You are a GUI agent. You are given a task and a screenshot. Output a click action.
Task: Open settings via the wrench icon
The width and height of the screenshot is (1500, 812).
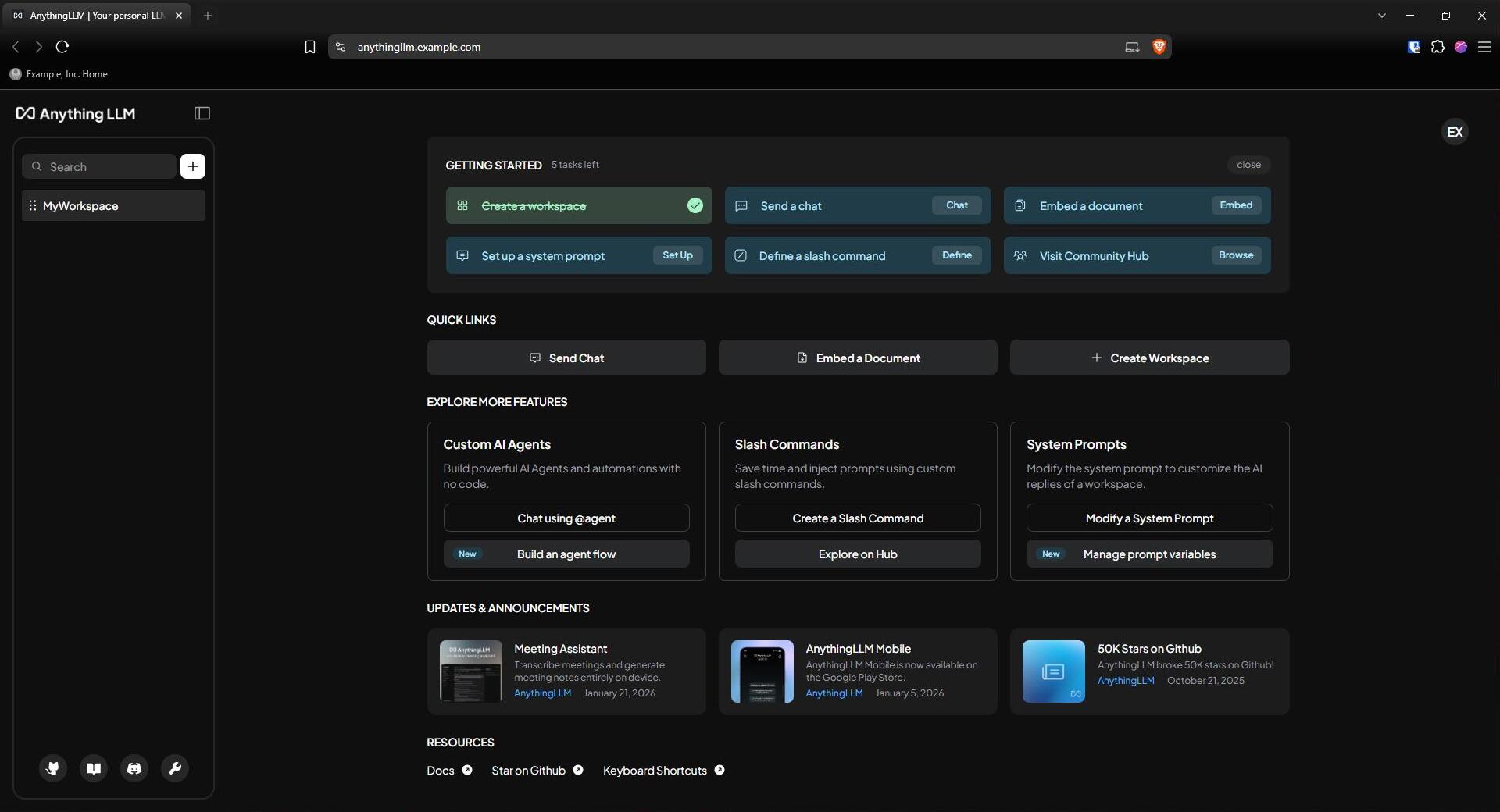point(175,768)
